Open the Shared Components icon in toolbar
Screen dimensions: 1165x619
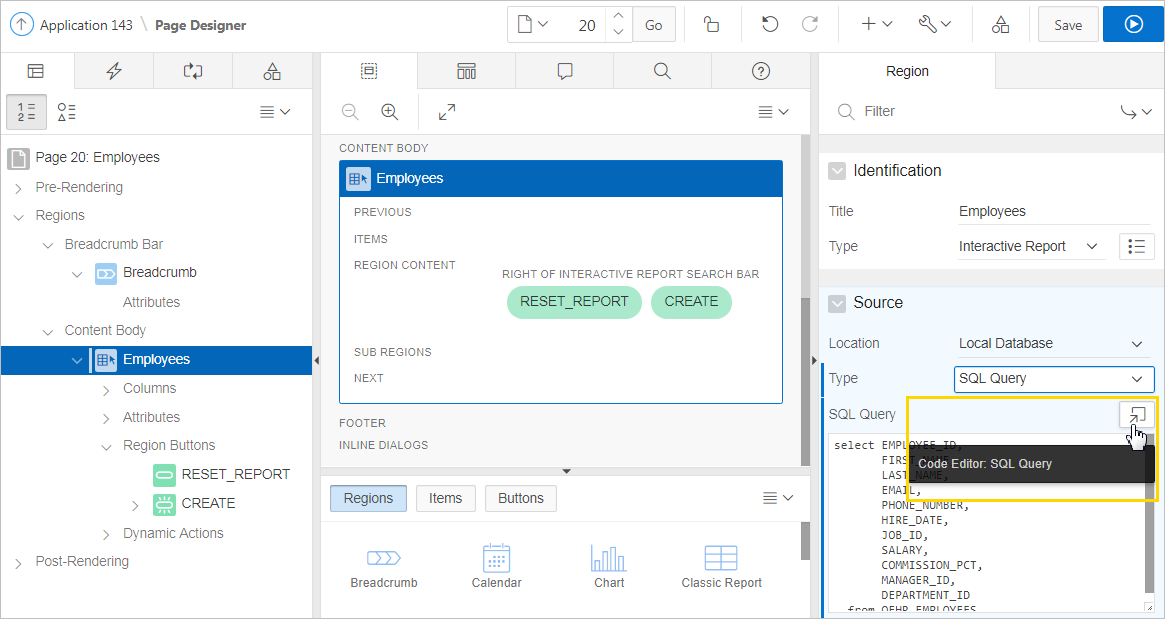[1000, 25]
